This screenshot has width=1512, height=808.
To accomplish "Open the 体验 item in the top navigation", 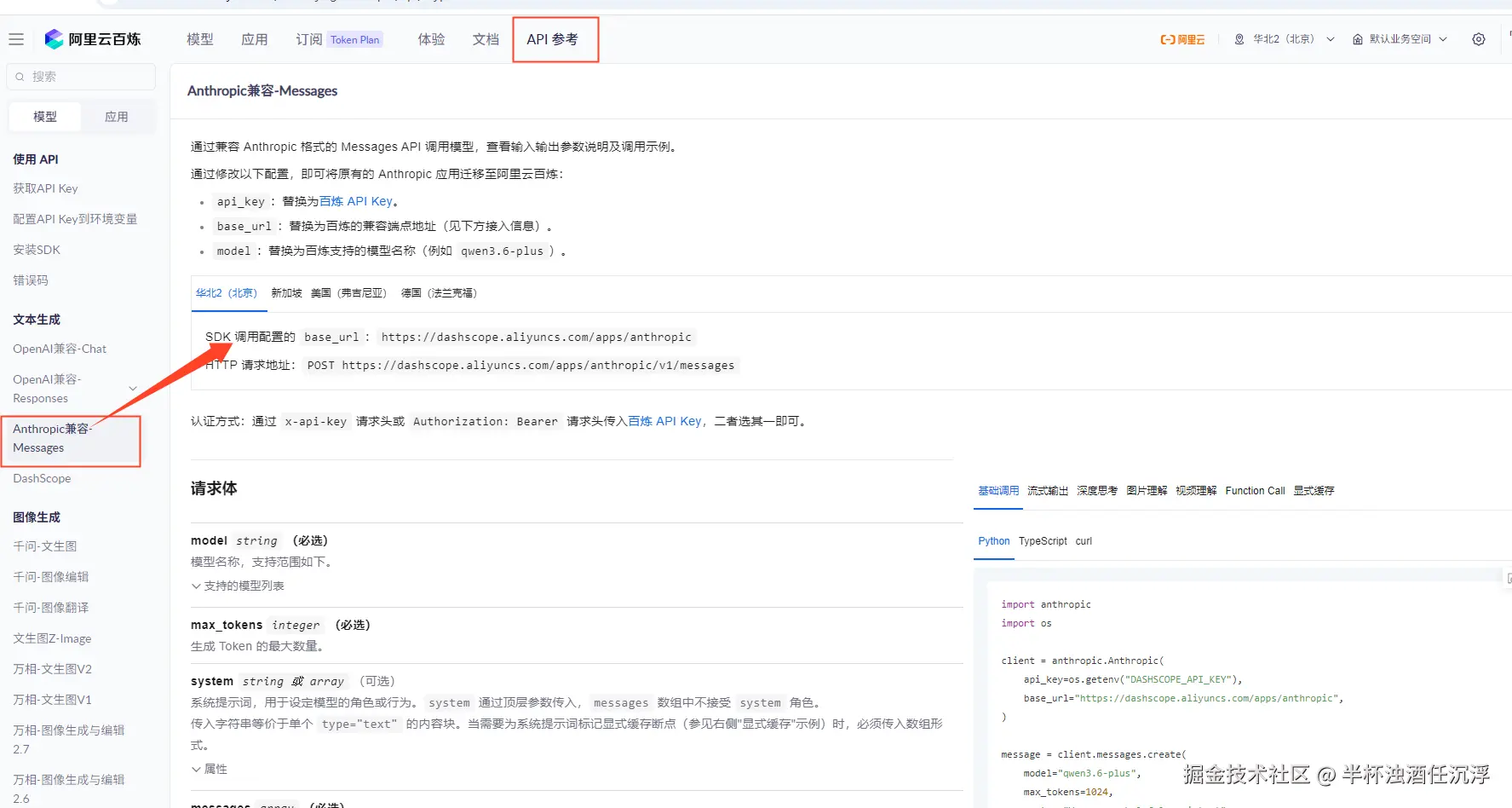I will click(x=432, y=39).
